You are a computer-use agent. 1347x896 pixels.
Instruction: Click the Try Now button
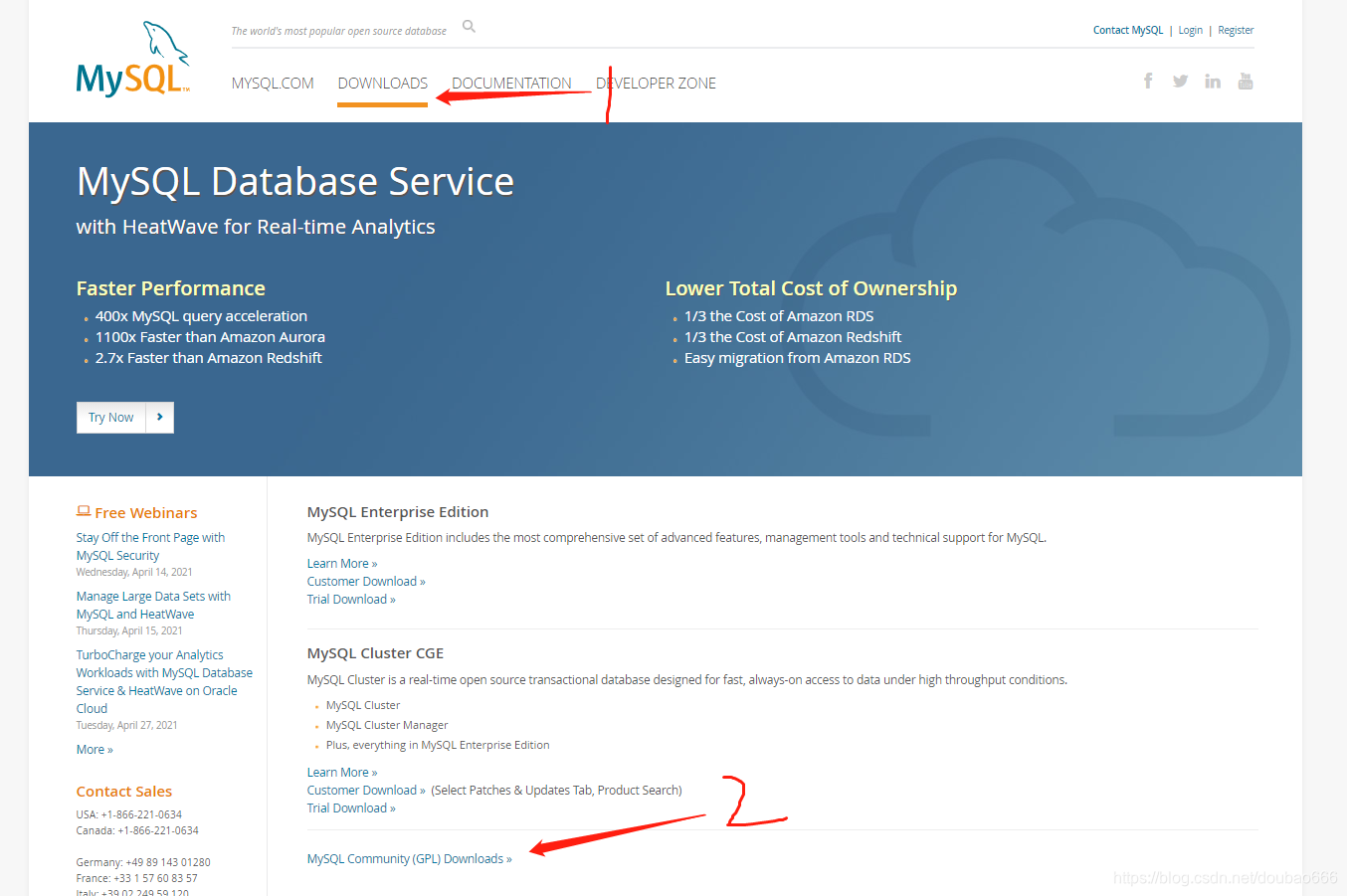click(x=111, y=418)
